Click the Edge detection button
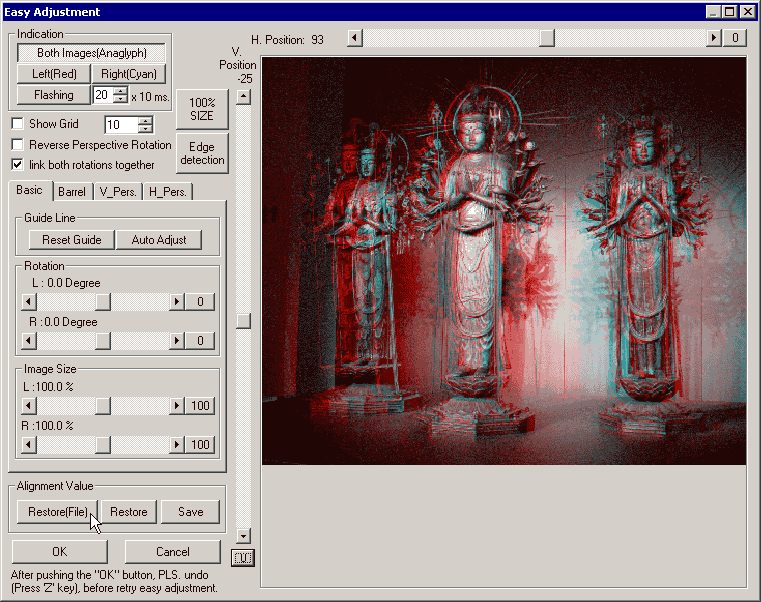Screen dimensions: 761x602 [202, 153]
